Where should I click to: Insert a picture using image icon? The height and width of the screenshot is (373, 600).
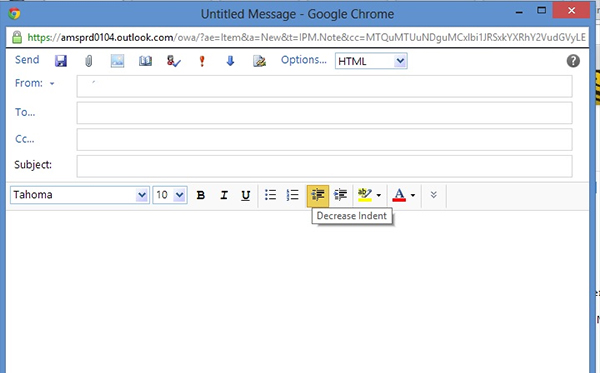[117, 61]
